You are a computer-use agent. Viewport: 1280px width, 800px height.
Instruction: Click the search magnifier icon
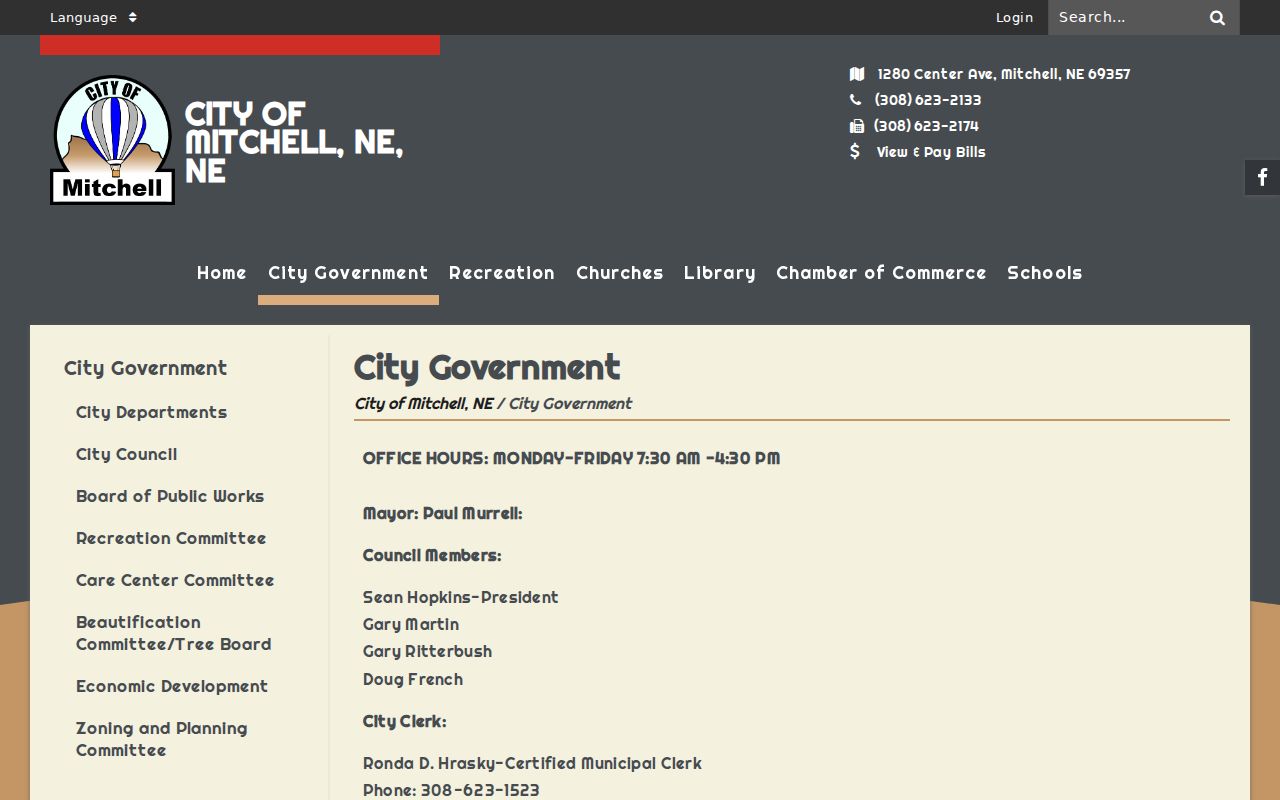pyautogui.click(x=1217, y=17)
